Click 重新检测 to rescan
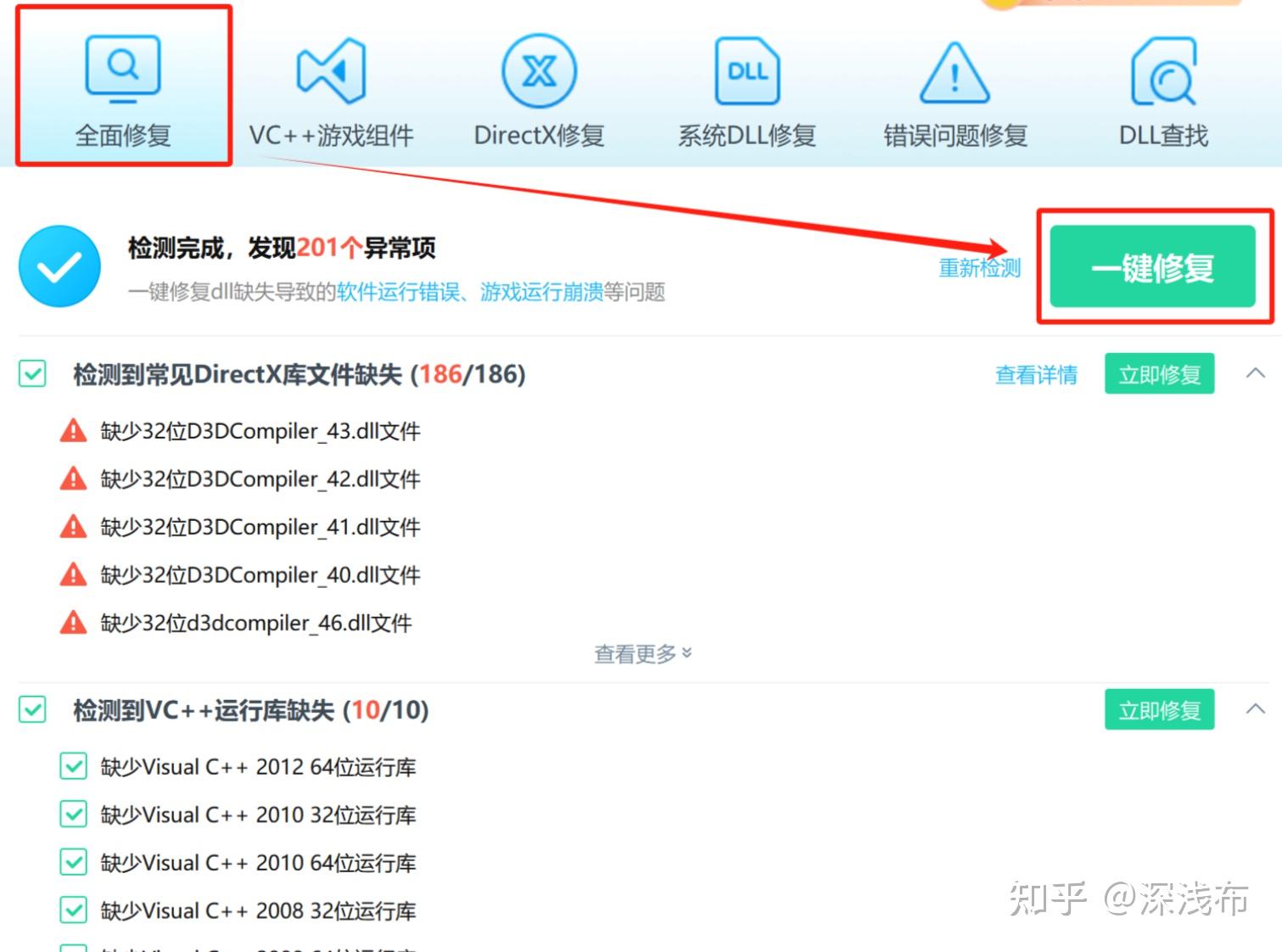This screenshot has width=1282, height=952. (979, 267)
